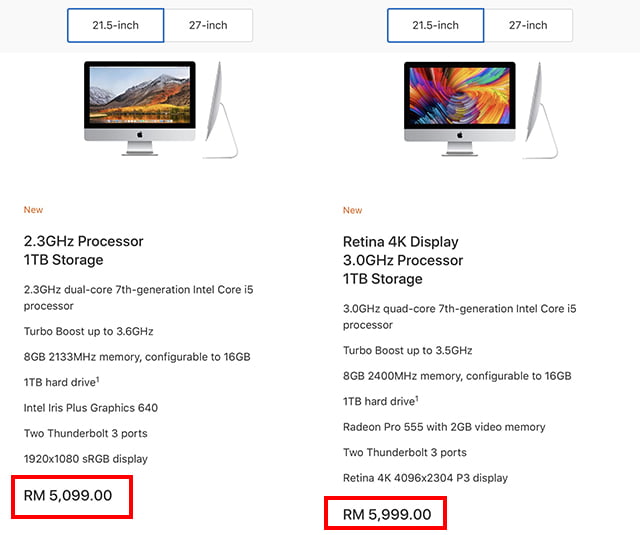Select 21.5-inch size for the 2.3GHz iMac
The image size is (640, 535).
[x=116, y=25]
